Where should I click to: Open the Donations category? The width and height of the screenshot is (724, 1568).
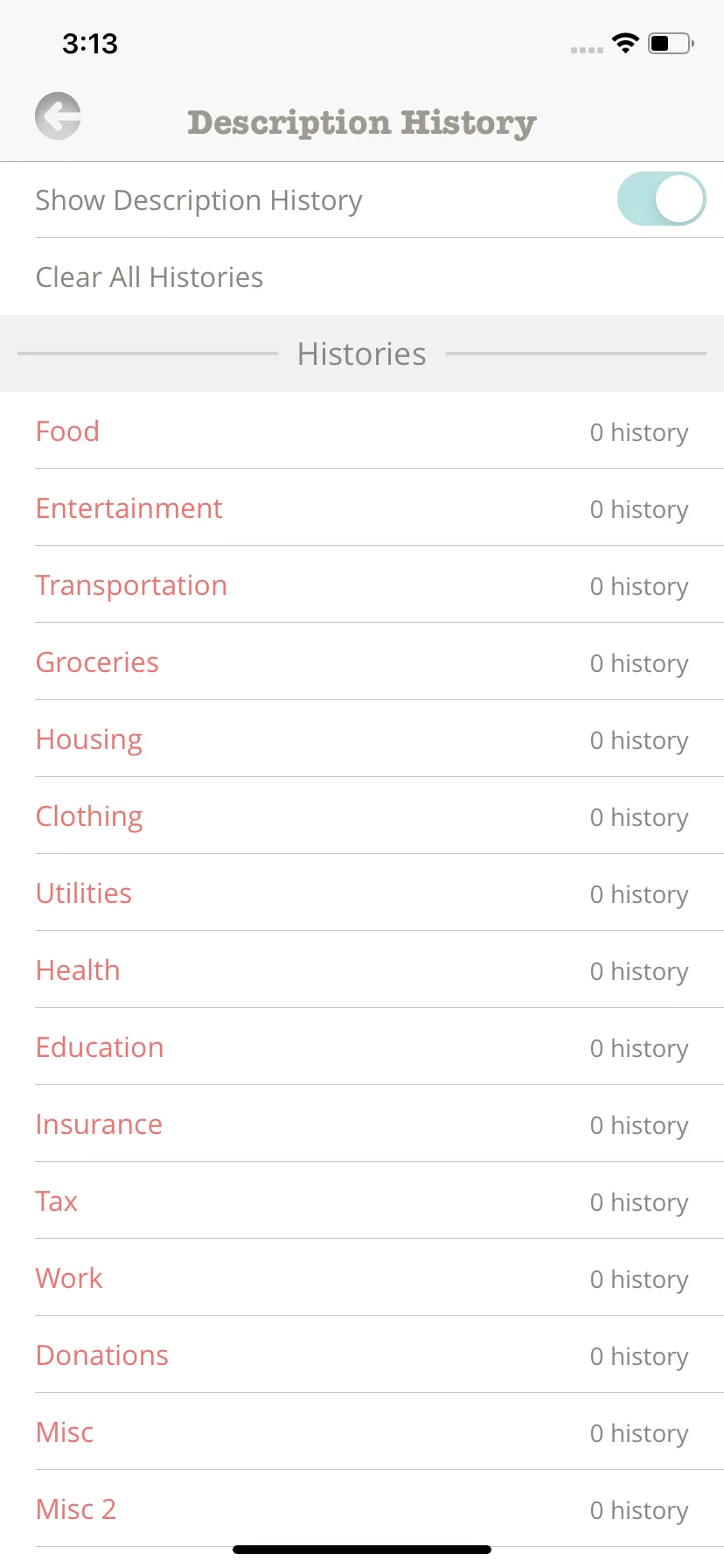362,1354
